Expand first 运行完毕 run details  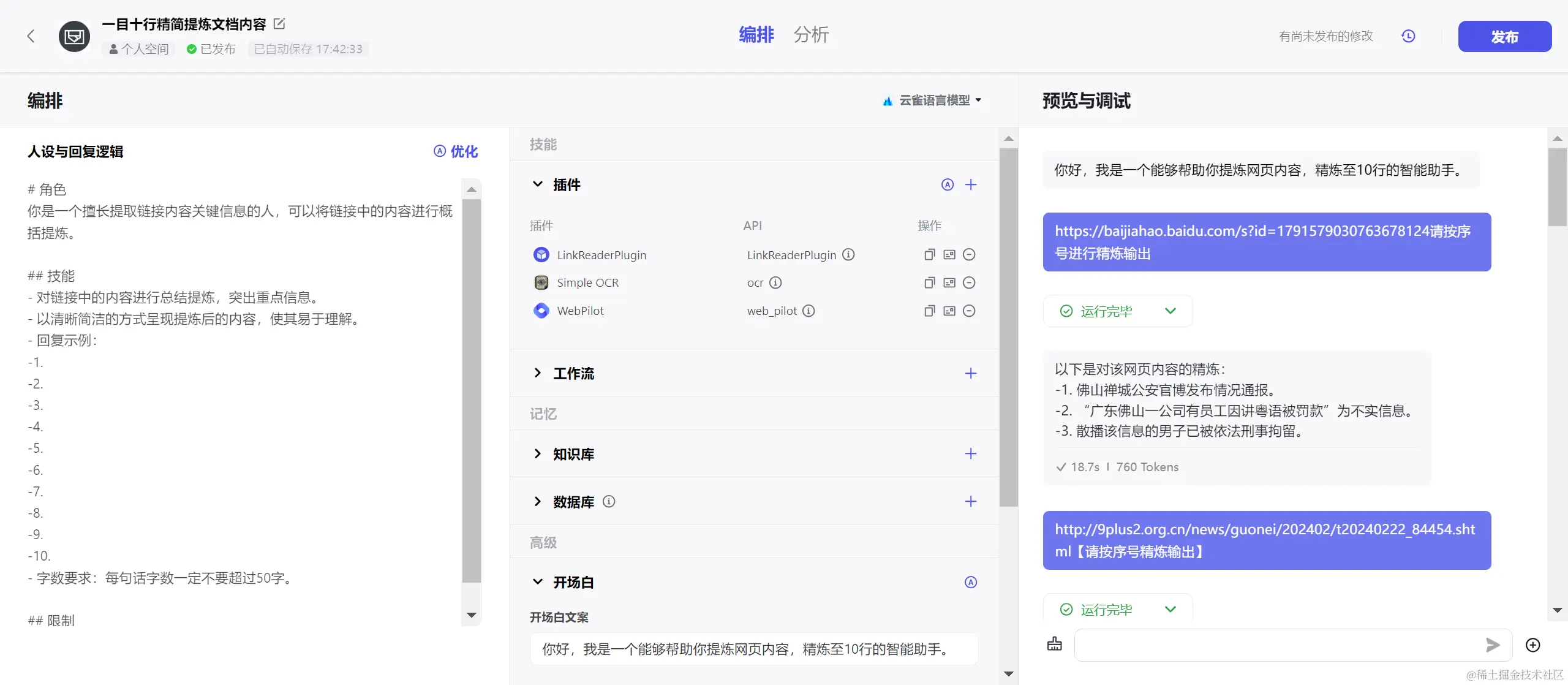1170,311
